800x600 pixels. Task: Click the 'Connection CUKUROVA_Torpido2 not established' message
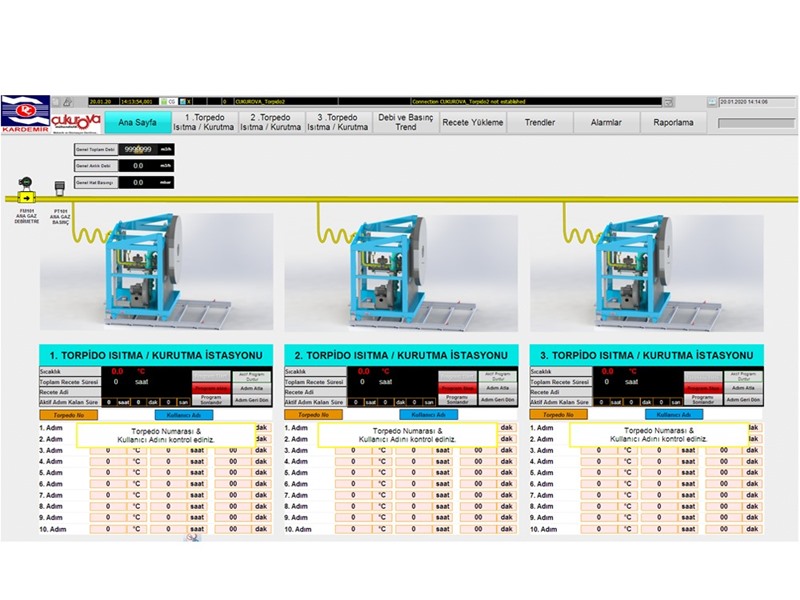pyautogui.click(x=468, y=102)
